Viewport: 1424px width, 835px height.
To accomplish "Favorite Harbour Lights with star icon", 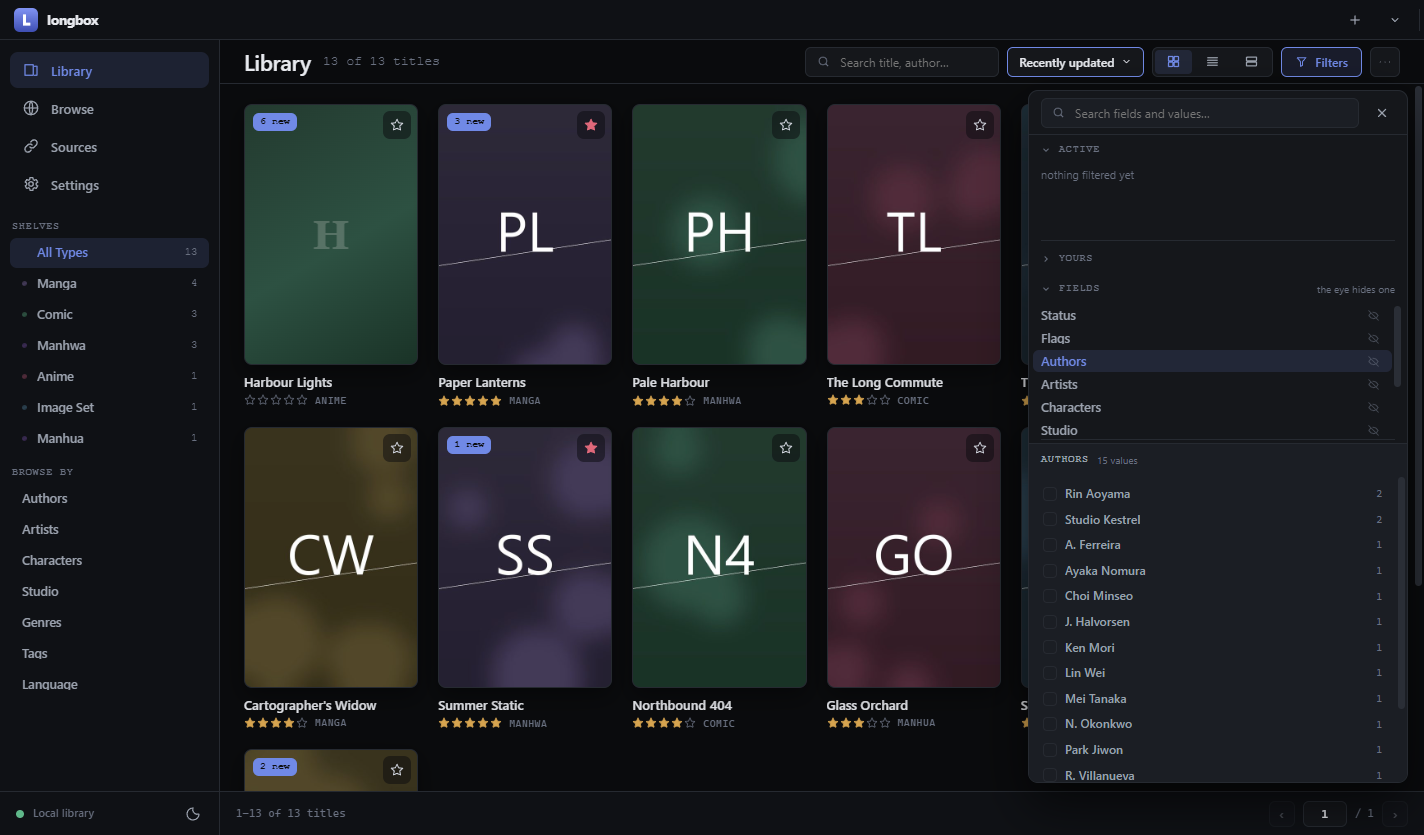I will 397,125.
